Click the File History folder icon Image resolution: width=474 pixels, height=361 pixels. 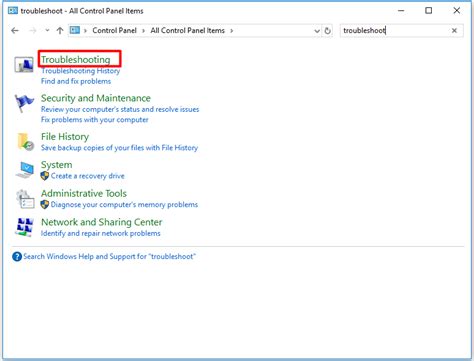(25, 142)
